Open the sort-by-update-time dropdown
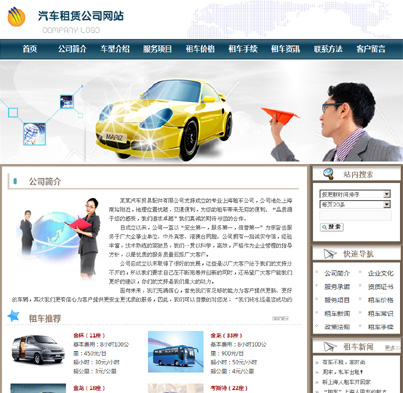The height and width of the screenshot is (393, 403). (355, 194)
